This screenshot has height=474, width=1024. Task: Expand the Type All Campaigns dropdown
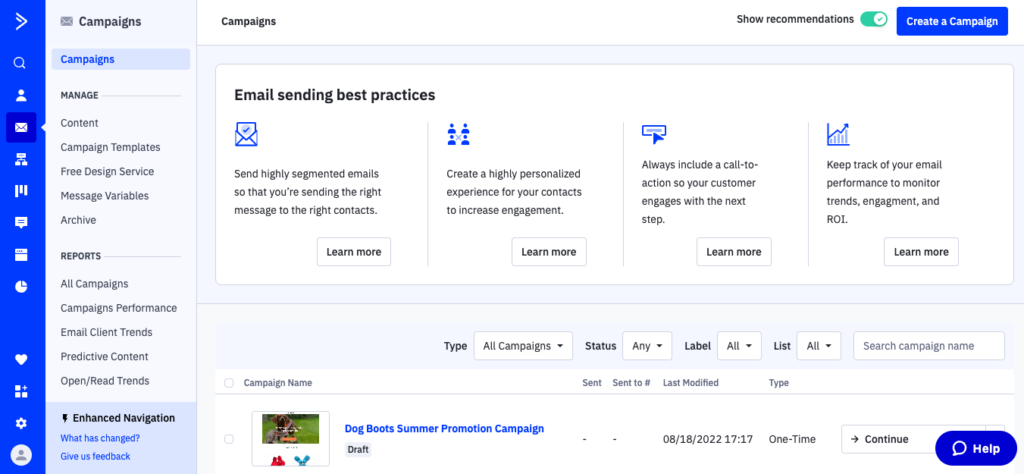pyautogui.click(x=522, y=346)
